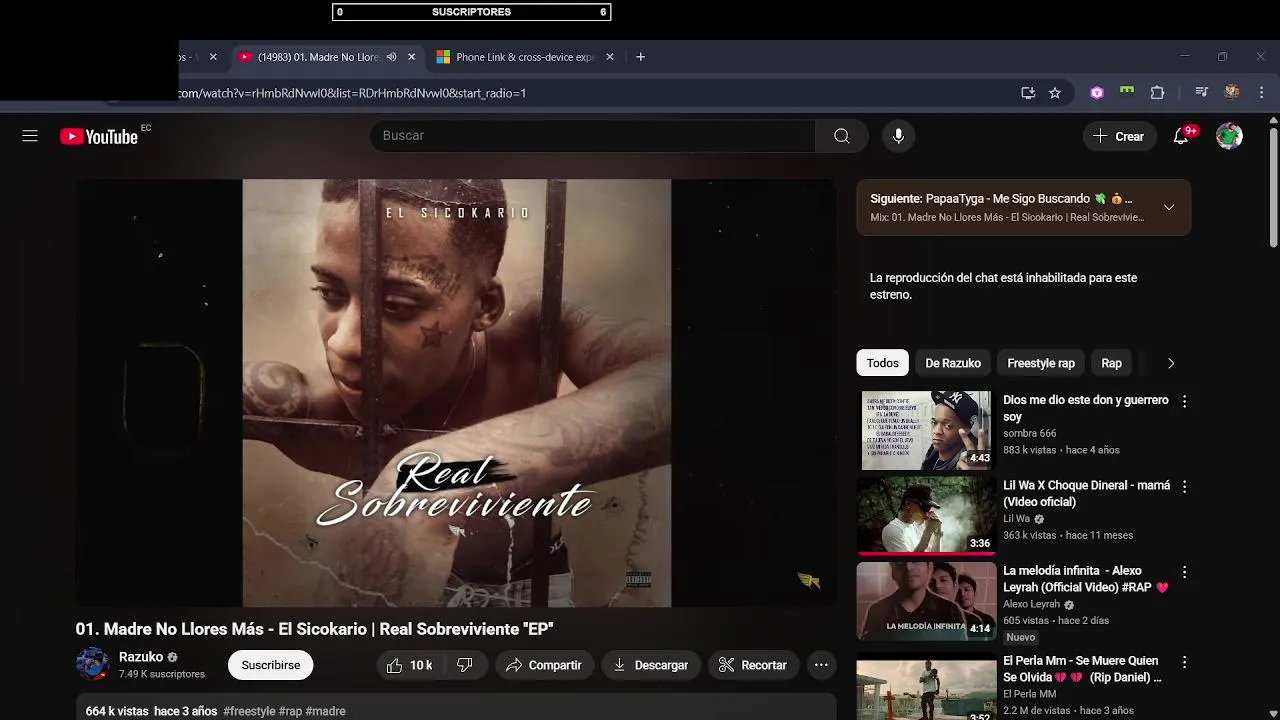Image resolution: width=1280 pixels, height=720 pixels.
Task: Open a new browser tab
Action: coord(640,57)
